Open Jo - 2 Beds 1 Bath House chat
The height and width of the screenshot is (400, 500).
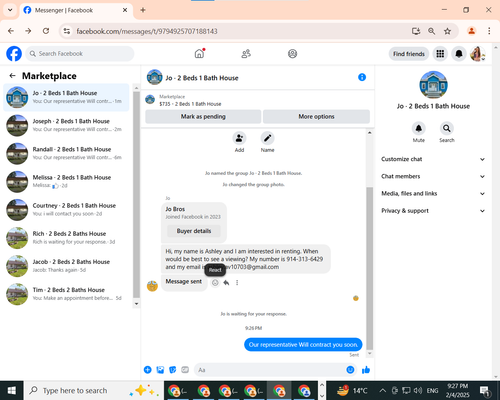[x=66, y=97]
